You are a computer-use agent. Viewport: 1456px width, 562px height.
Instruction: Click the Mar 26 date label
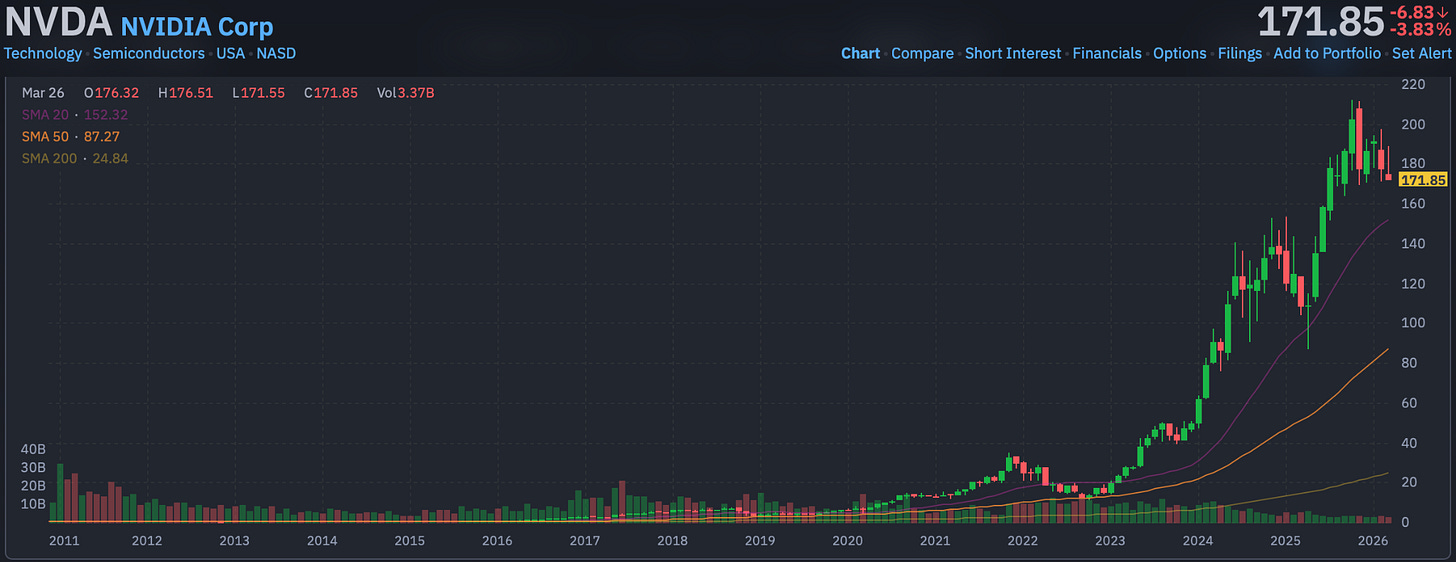(43, 92)
